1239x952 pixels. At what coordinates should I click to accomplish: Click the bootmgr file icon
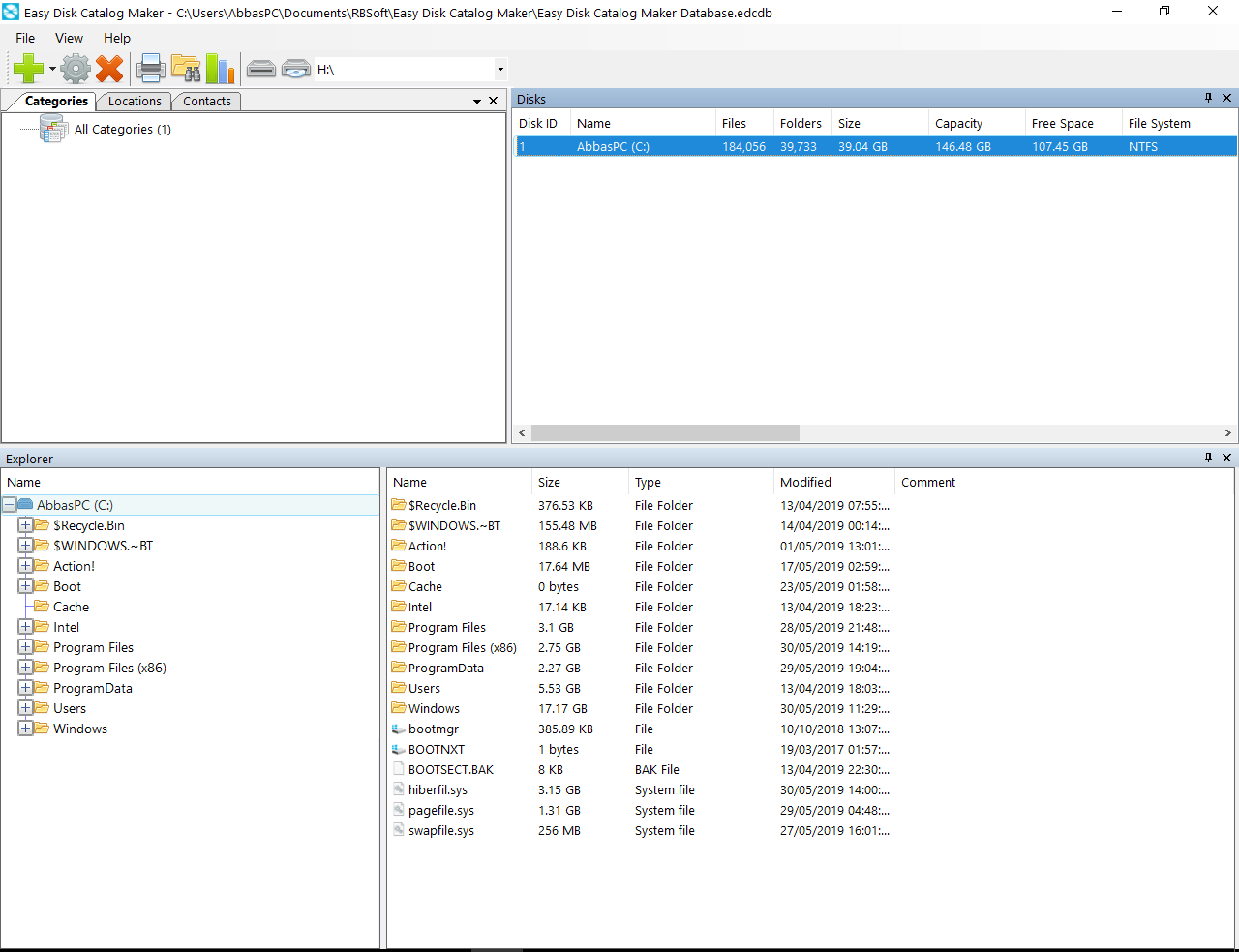(x=399, y=729)
